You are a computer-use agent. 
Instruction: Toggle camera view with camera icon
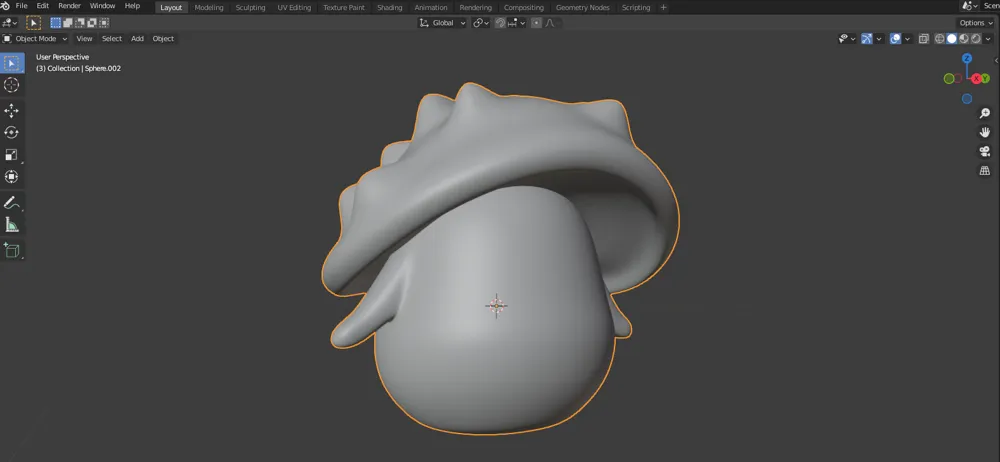[985, 152]
